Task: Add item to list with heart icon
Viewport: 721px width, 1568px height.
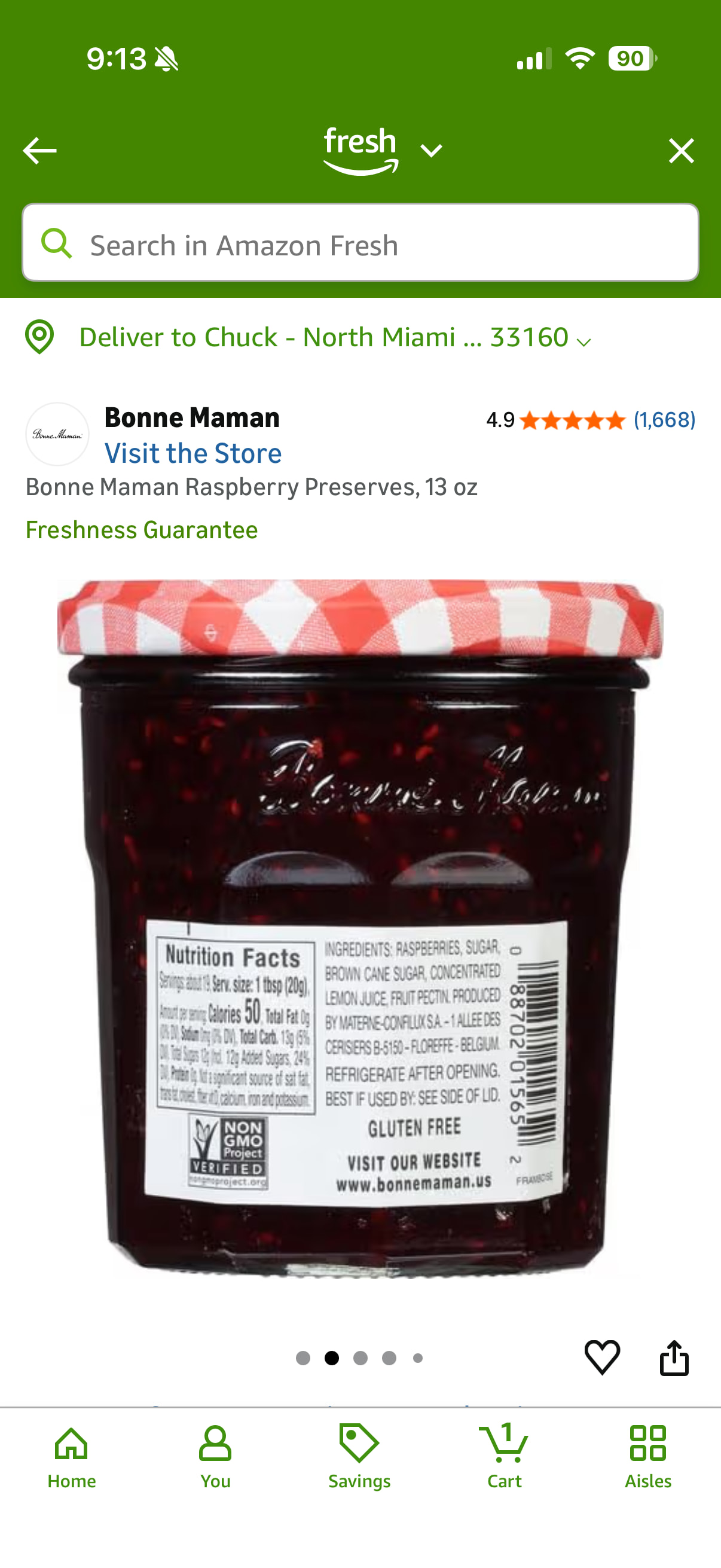Action: click(x=603, y=1357)
